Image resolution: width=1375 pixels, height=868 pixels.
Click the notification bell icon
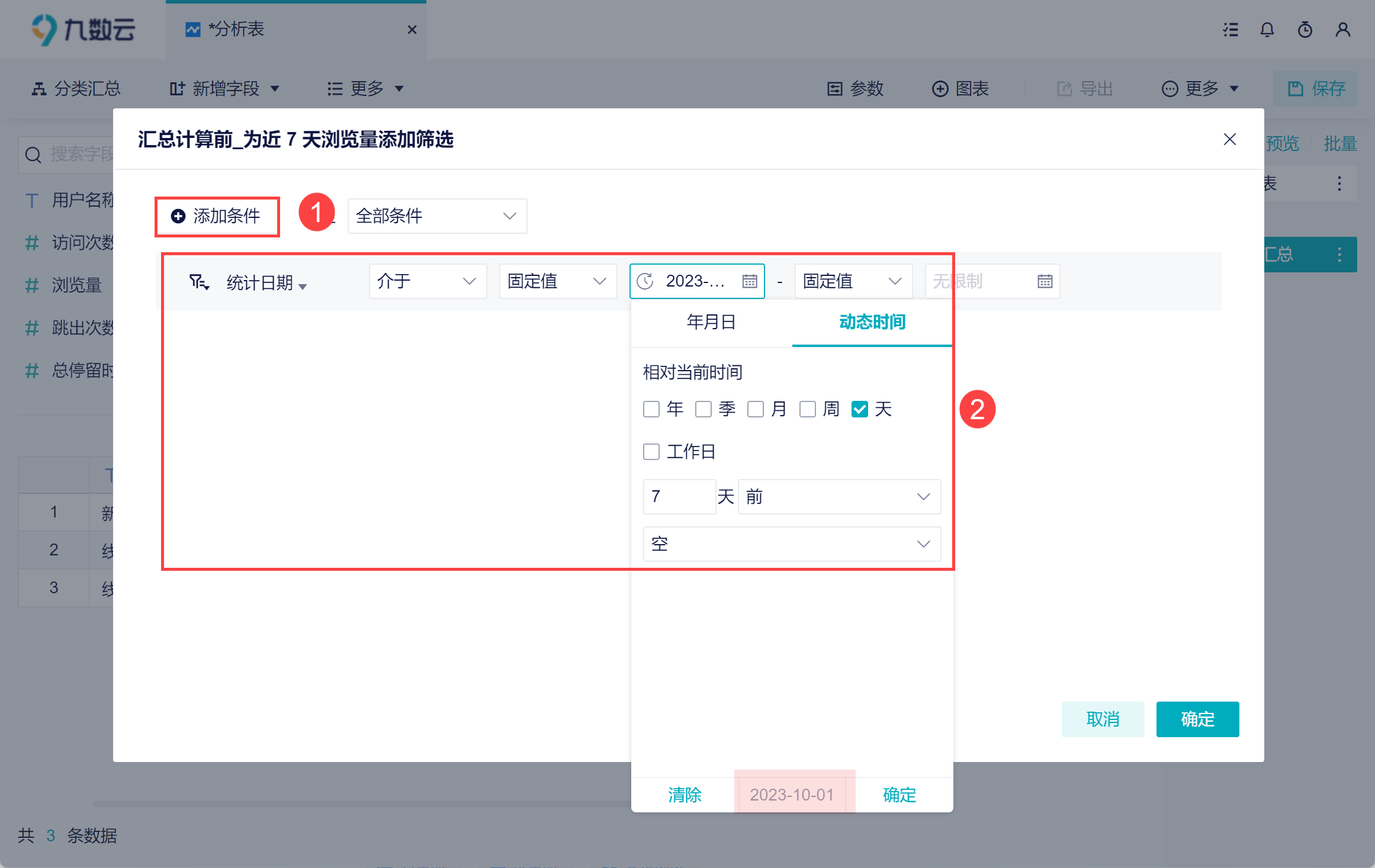click(1267, 30)
